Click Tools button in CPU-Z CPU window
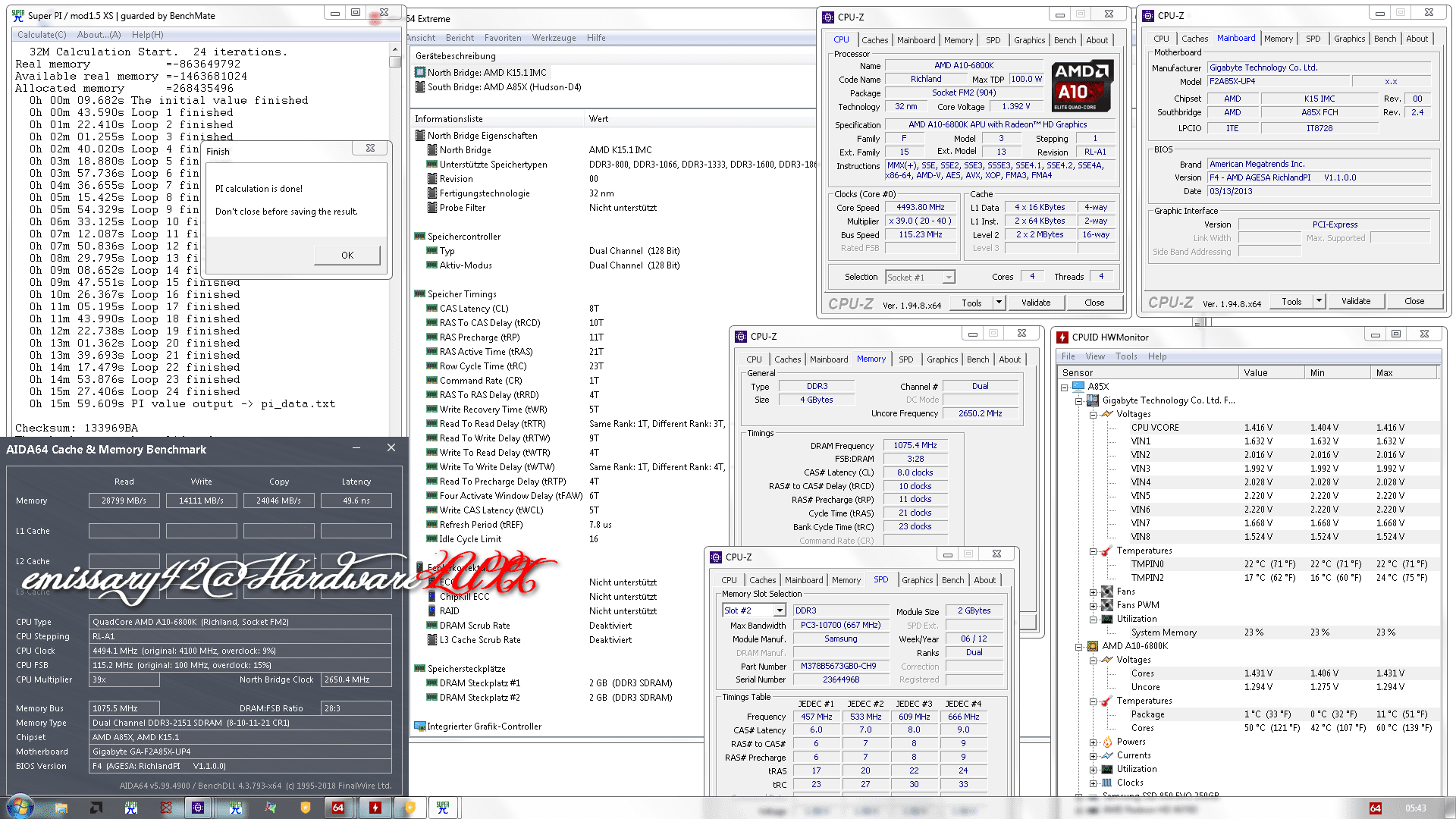 (971, 303)
